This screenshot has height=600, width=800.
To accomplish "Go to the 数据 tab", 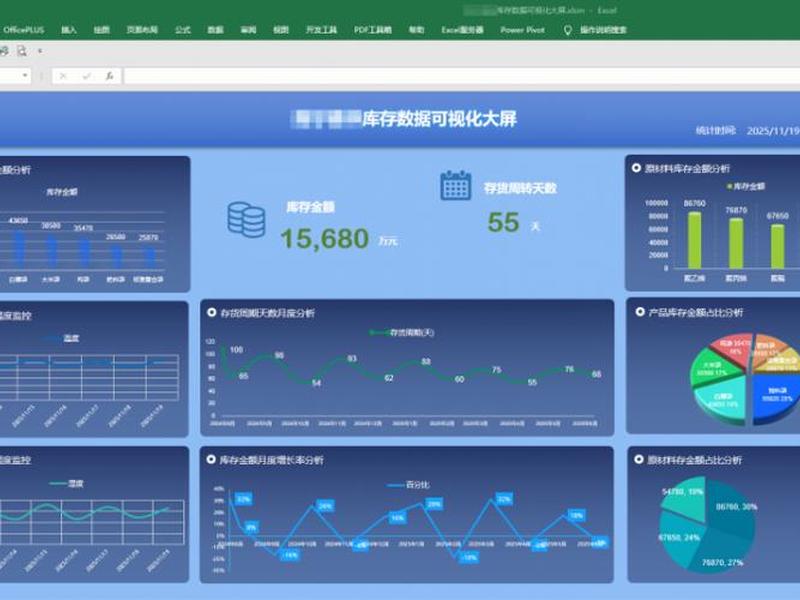I will click(x=215, y=30).
